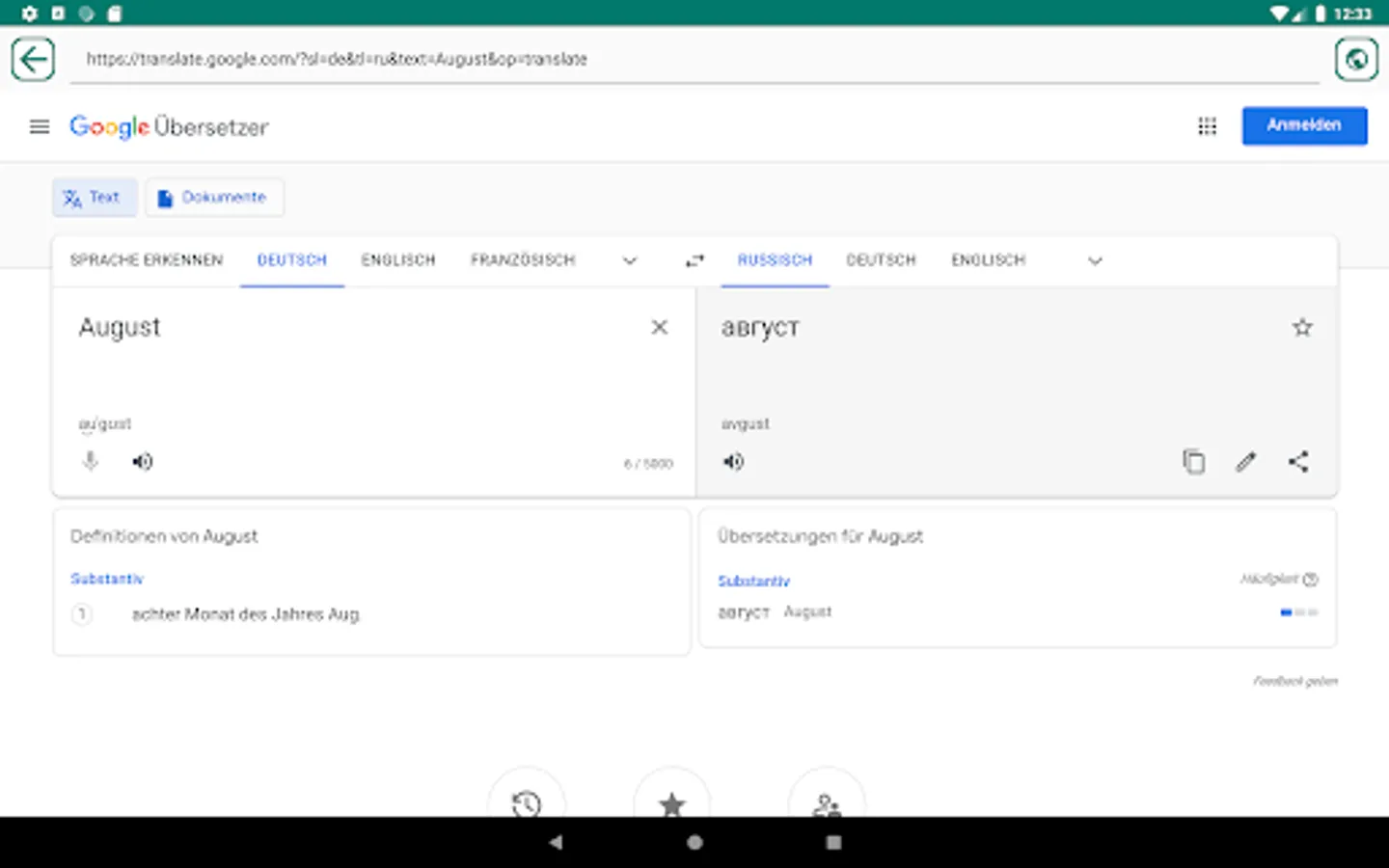The width and height of the screenshot is (1389, 868).
Task: Click the translated word август in the output
Action: tap(760, 328)
